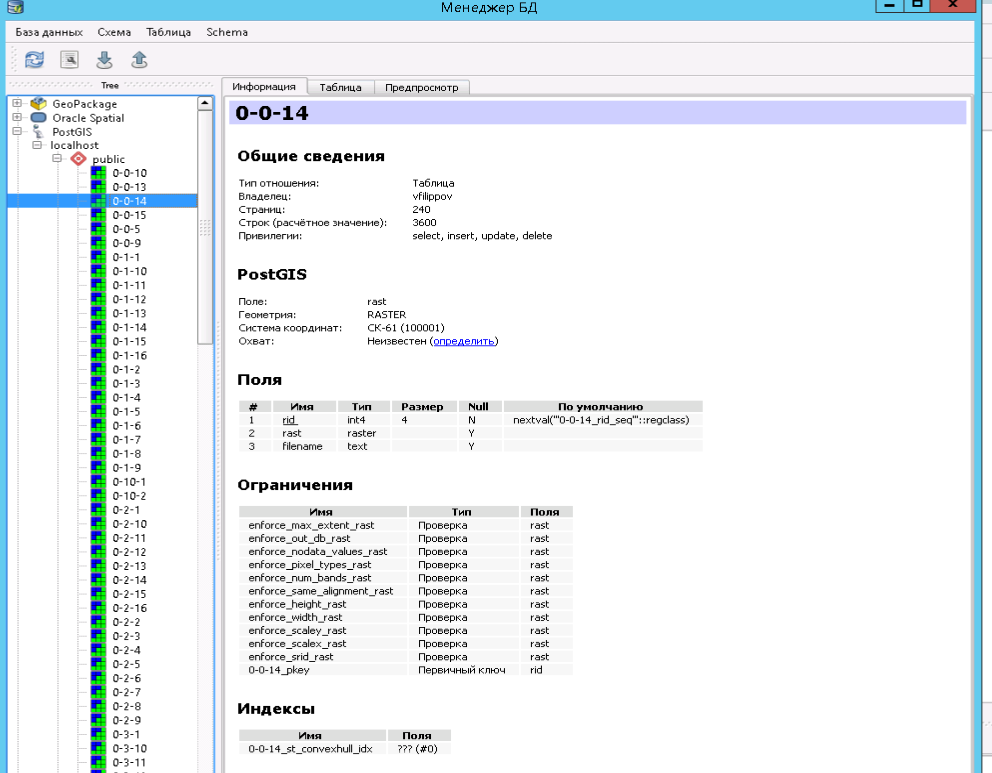Select table 0-1-11 in tree
This screenshot has height=773, width=992.
coord(129,285)
